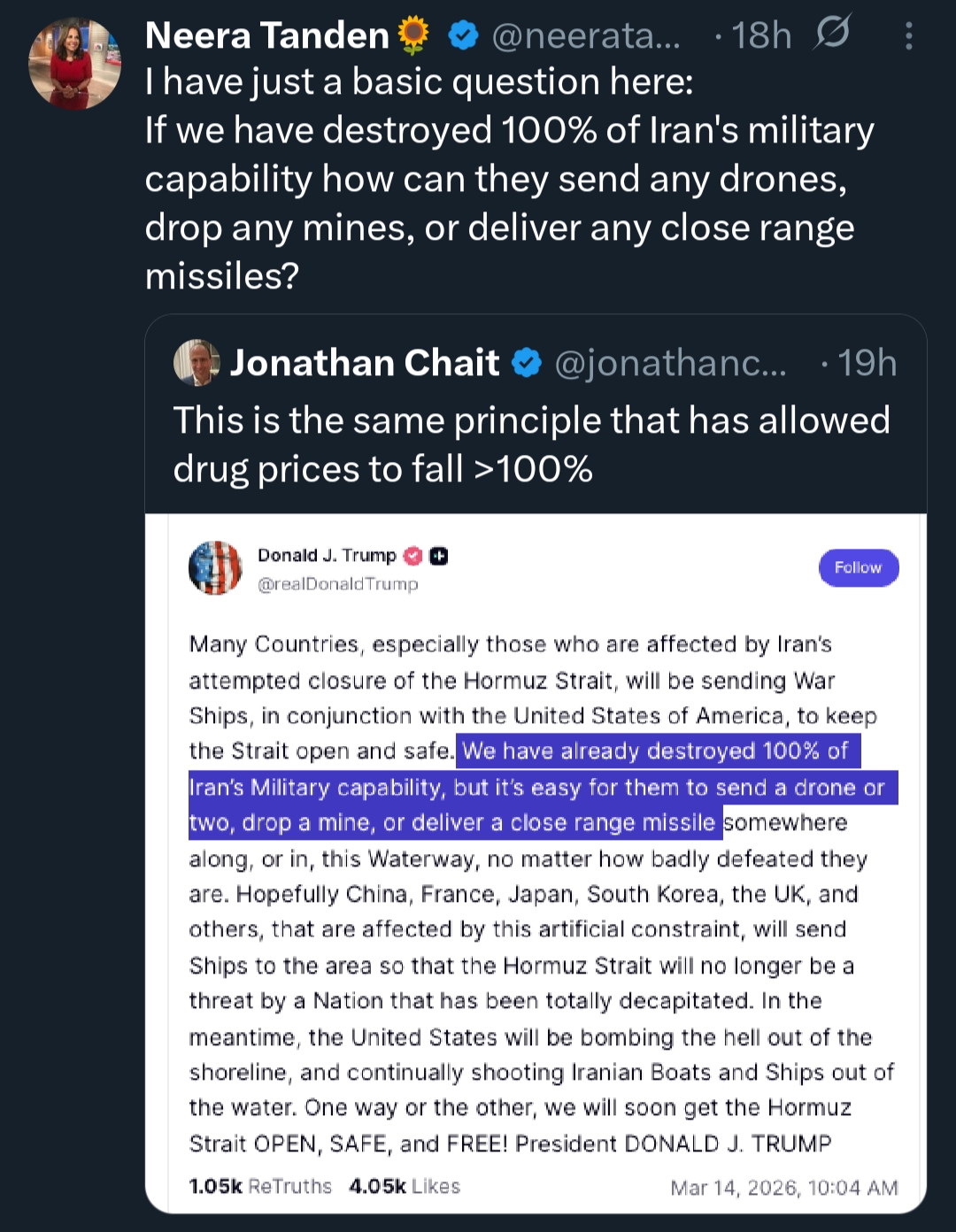
Task: Open the Neera Tanden display name
Action: click(266, 35)
